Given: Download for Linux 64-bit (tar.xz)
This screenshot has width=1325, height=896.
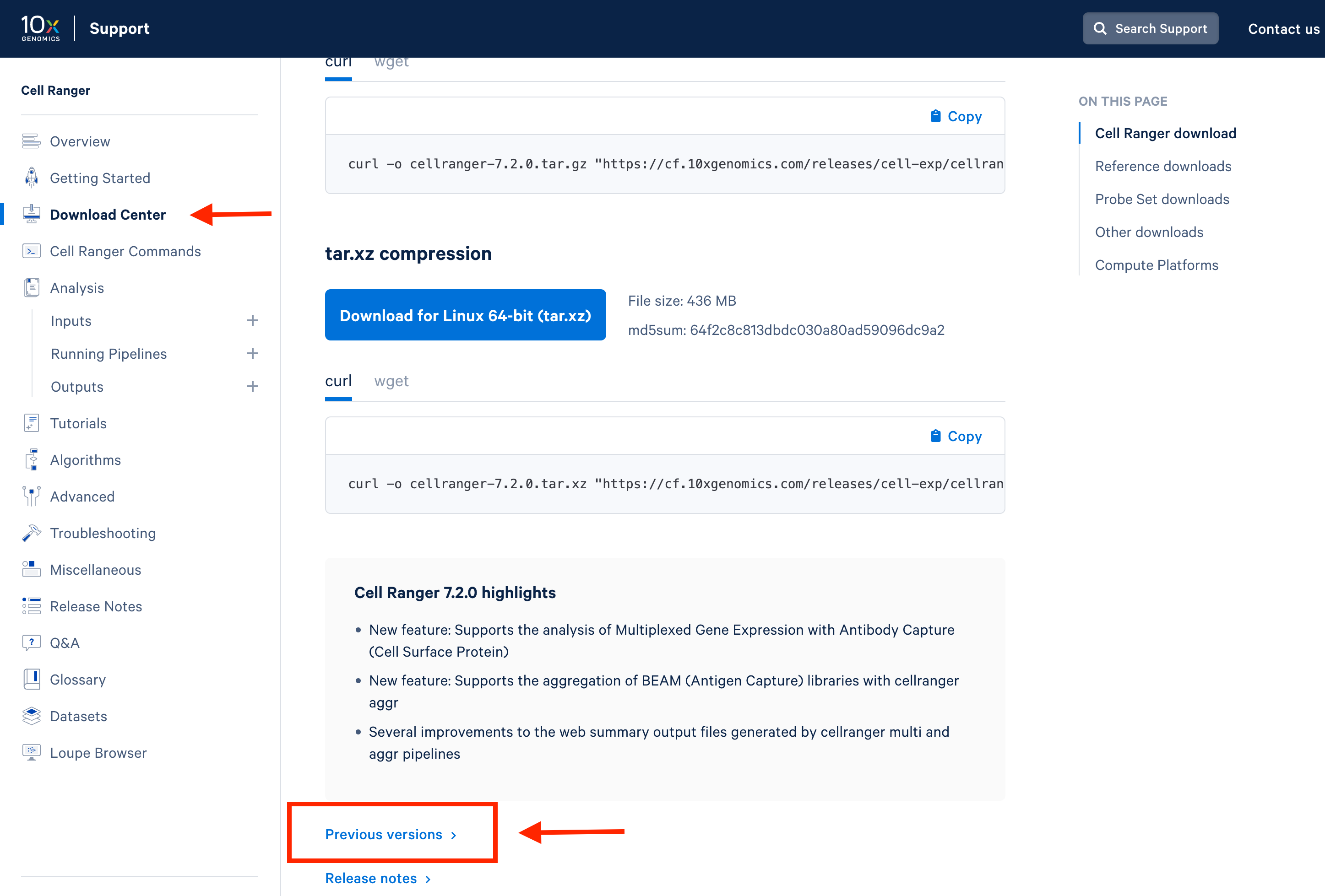Looking at the screenshot, I should tap(465, 315).
